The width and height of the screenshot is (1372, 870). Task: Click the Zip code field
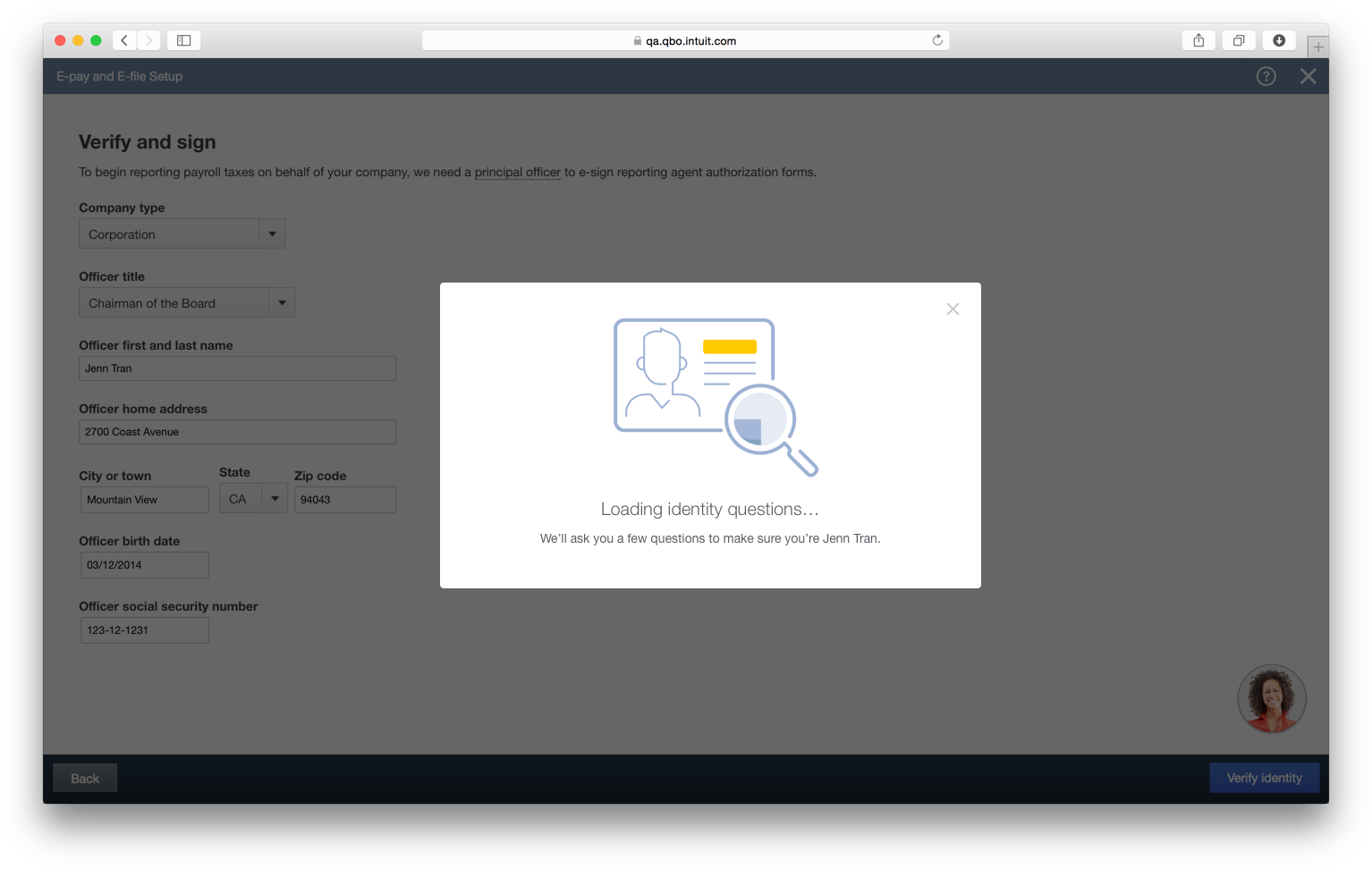[345, 500]
